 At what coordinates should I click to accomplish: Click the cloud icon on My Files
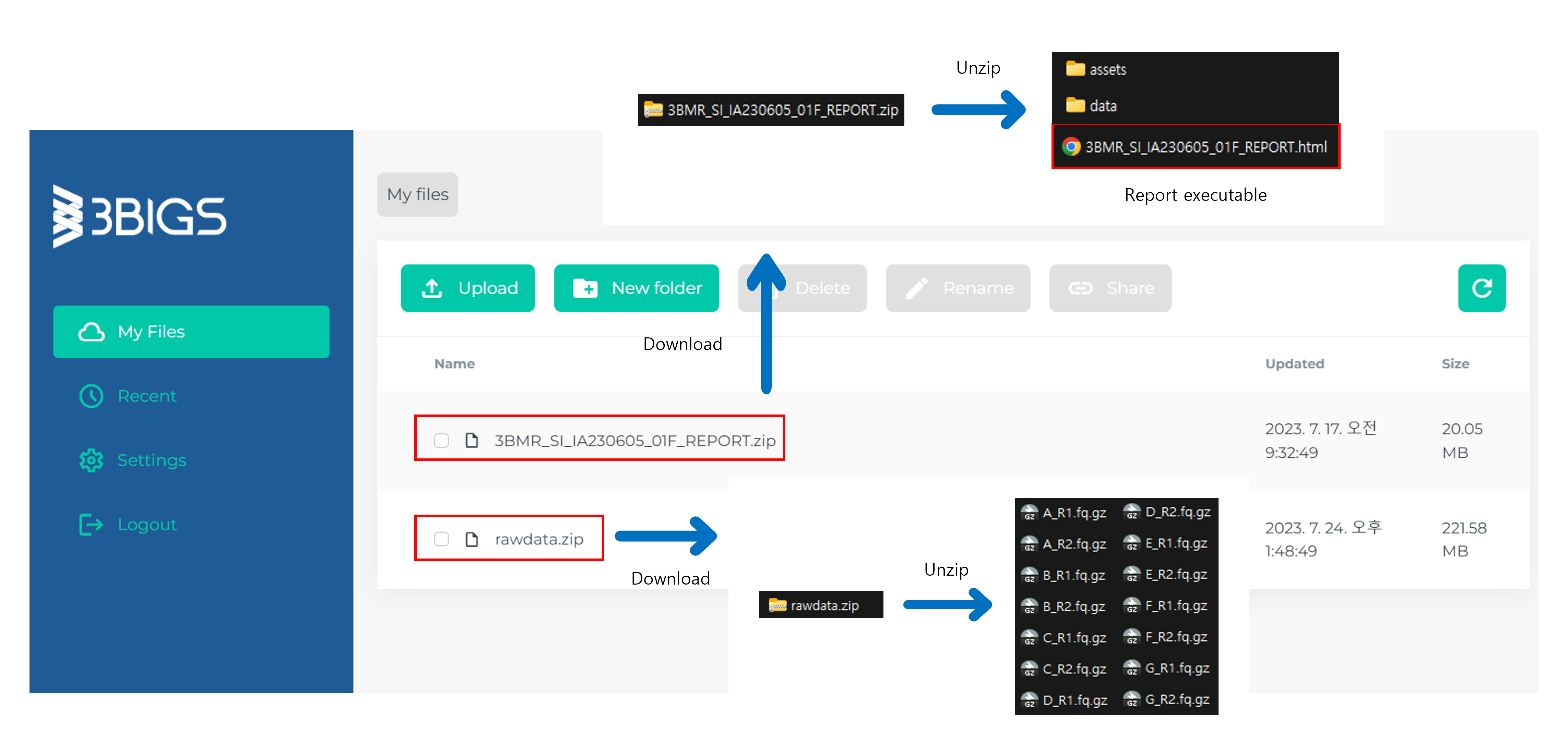tap(91, 332)
